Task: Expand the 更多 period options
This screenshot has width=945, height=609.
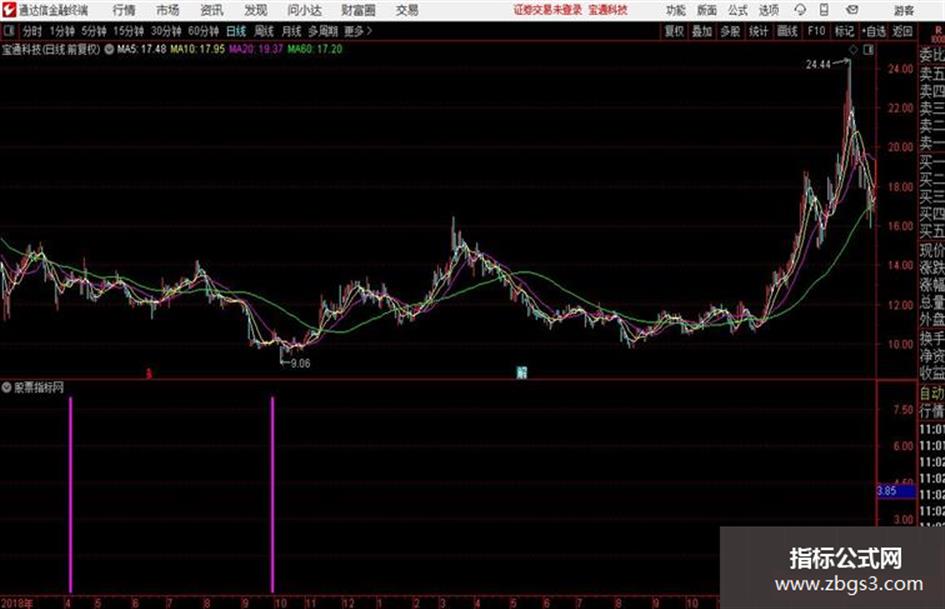Action: click(357, 31)
